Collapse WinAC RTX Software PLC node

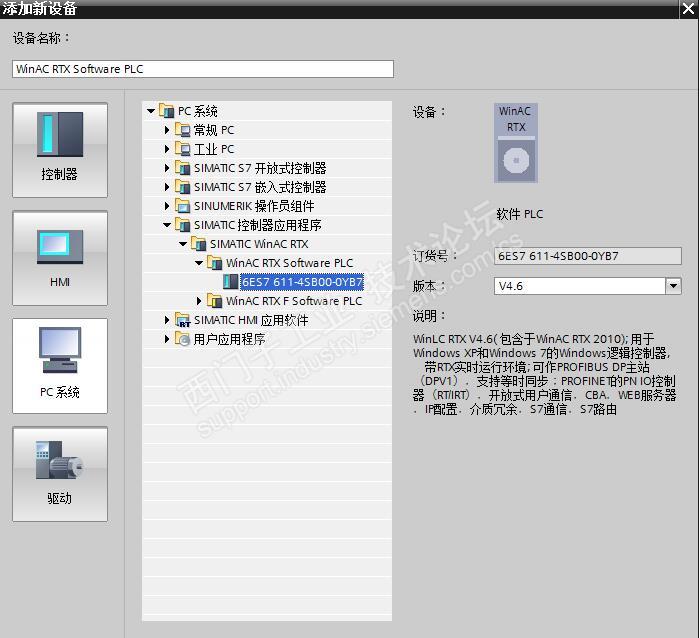[x=199, y=263]
